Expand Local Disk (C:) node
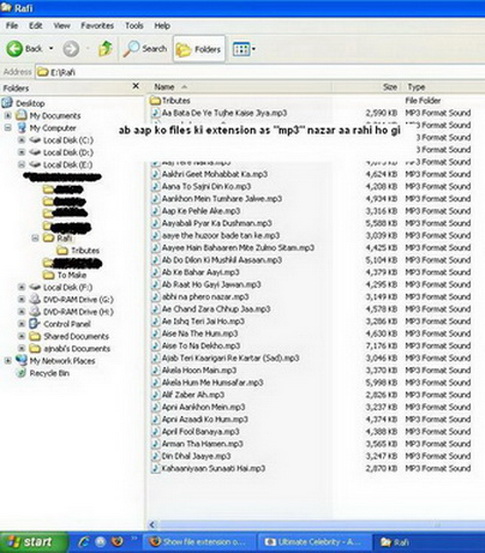 [x=22, y=140]
